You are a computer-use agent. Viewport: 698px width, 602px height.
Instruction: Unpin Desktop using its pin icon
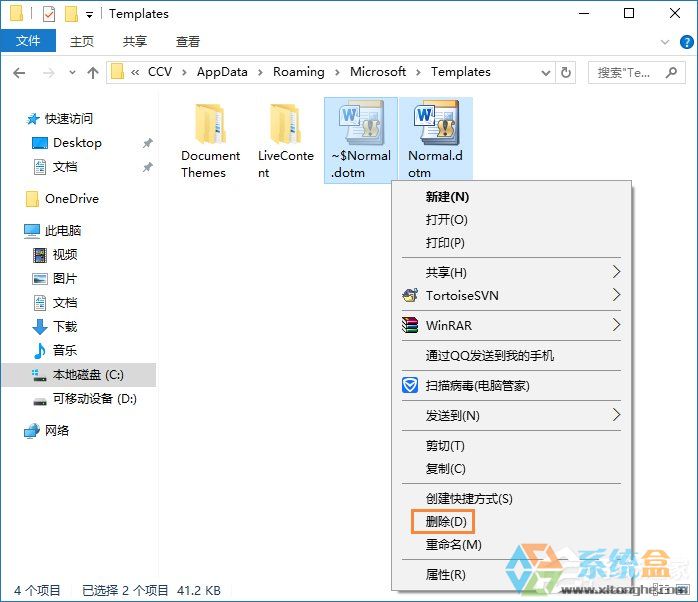tap(147, 143)
